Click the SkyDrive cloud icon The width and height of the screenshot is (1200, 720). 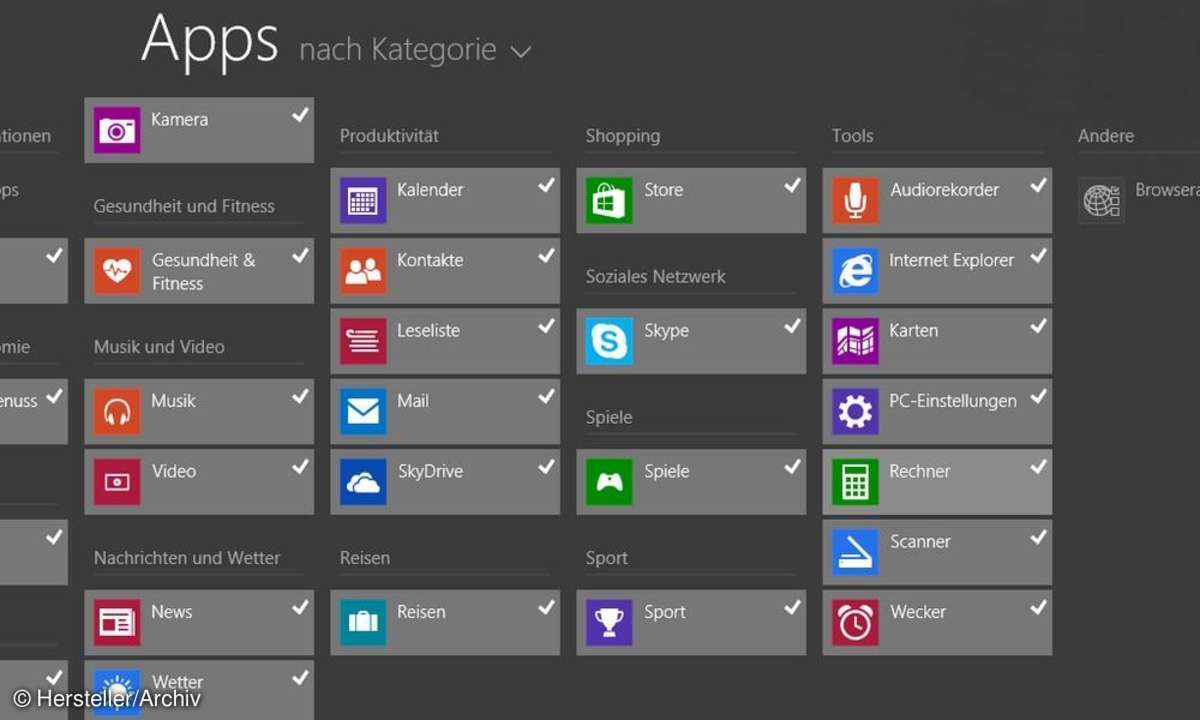tap(363, 482)
